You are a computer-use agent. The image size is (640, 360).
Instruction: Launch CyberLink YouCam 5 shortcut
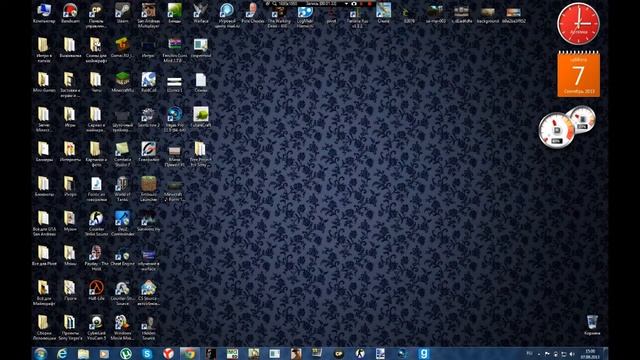click(96, 327)
